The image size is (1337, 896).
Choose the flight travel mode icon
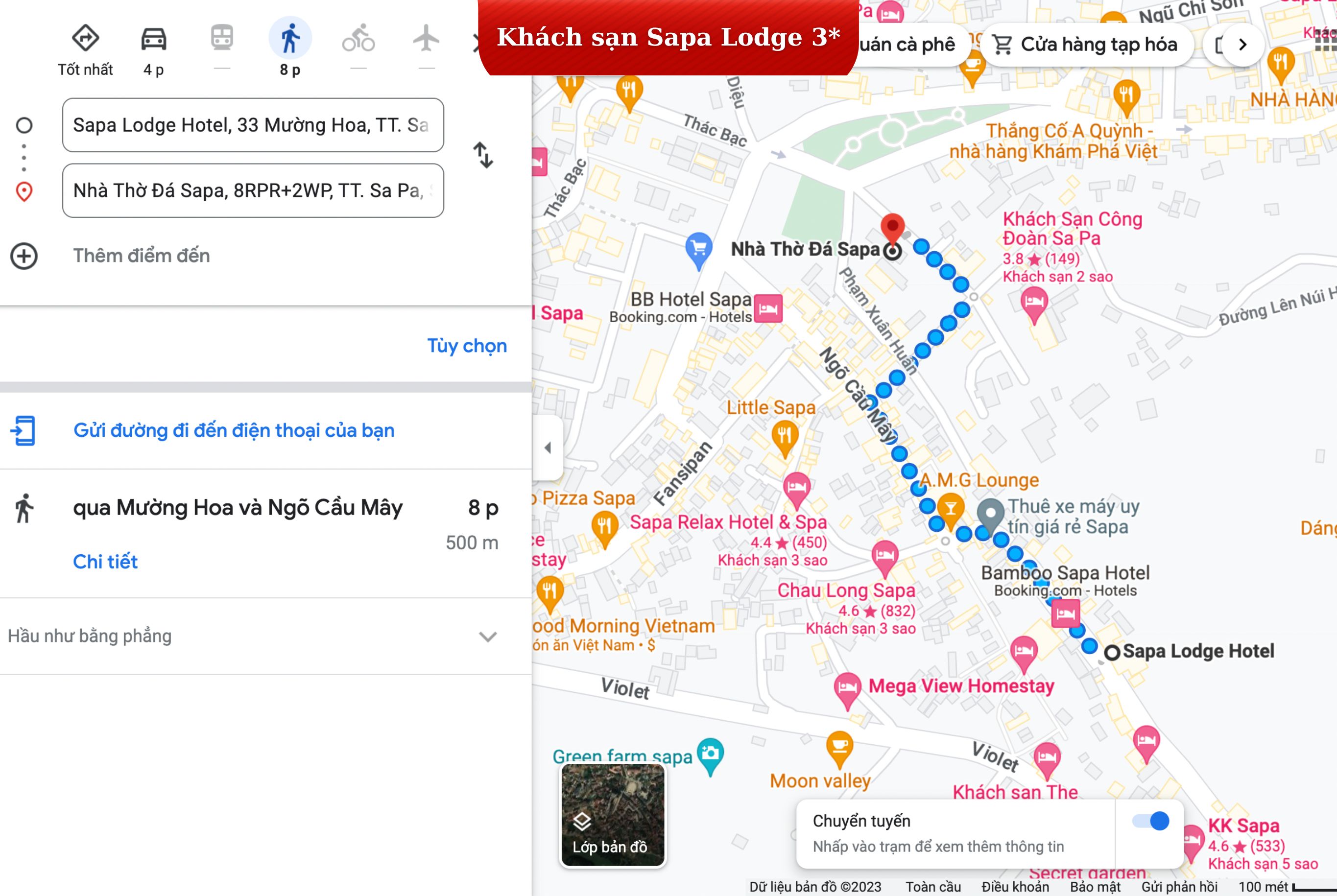click(x=427, y=38)
